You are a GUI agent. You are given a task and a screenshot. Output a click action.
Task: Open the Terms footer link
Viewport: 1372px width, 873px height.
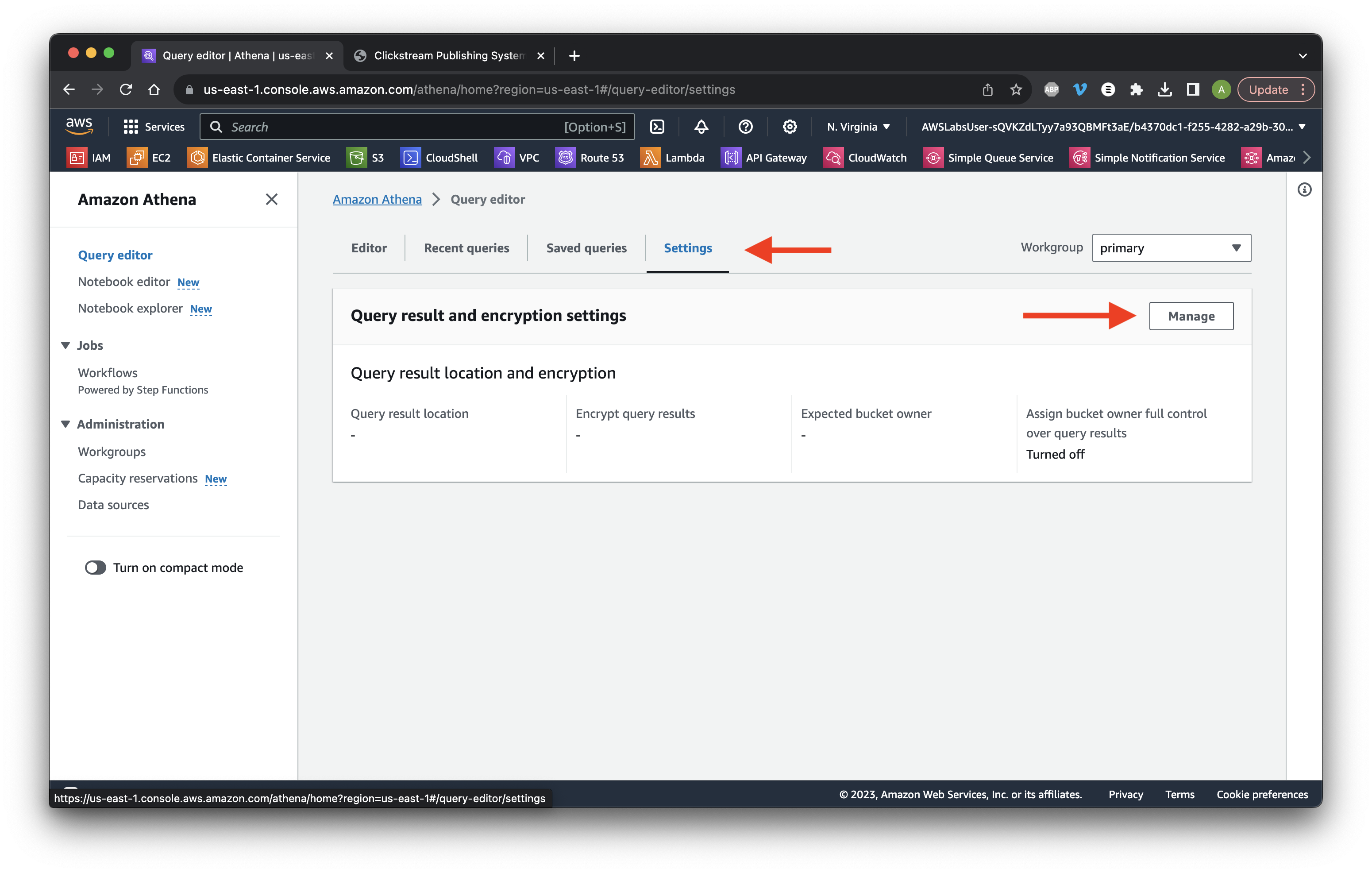[x=1179, y=794]
